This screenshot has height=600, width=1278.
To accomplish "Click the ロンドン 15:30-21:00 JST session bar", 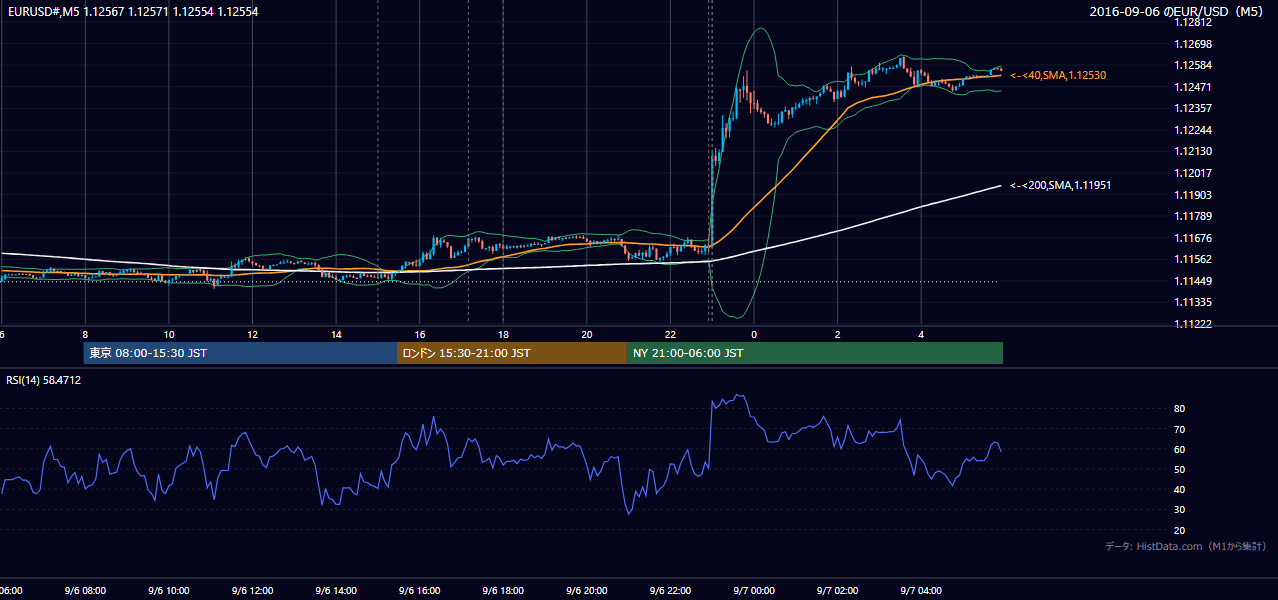I will click(x=512, y=353).
